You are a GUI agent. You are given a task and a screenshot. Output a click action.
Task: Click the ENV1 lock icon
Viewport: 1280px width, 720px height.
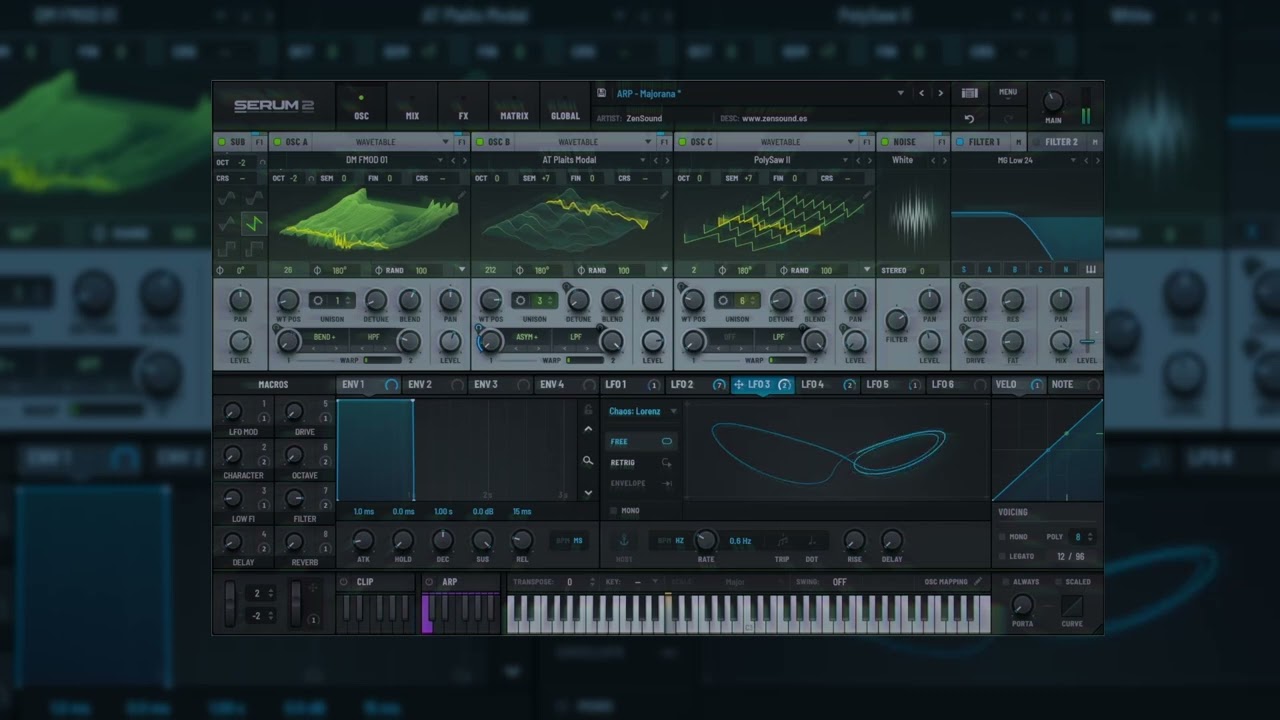(x=588, y=409)
